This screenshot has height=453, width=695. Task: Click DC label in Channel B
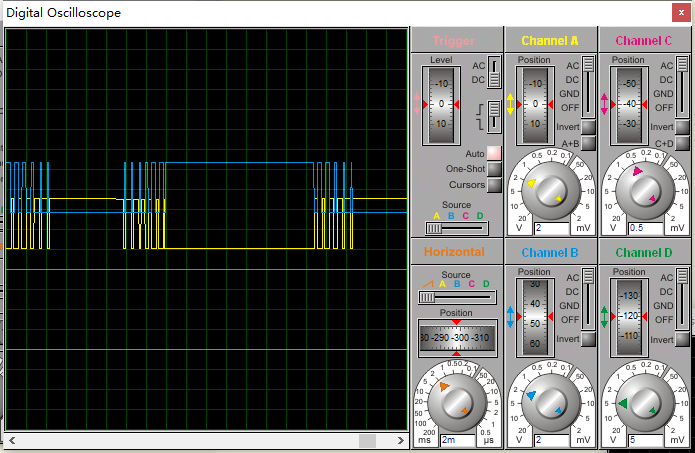[x=572, y=292]
